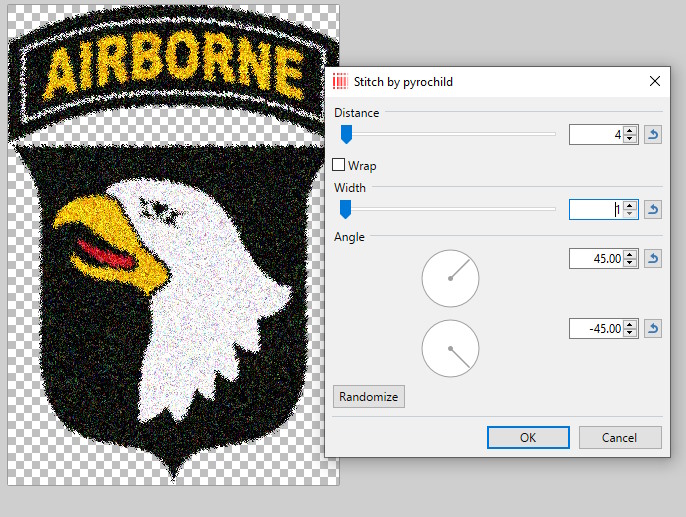The width and height of the screenshot is (686, 517).
Task: Confirm the Stitch effect with OK
Action: [x=528, y=437]
